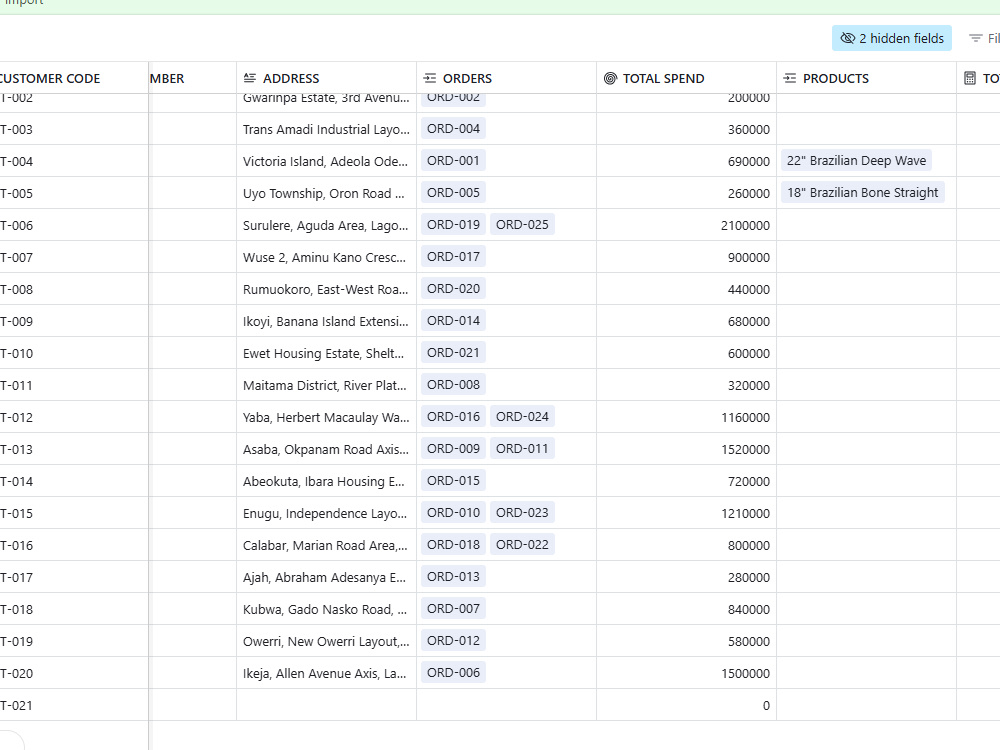Image resolution: width=1000 pixels, height=750 pixels.
Task: Open linked record ORD-008
Action: [453, 385]
